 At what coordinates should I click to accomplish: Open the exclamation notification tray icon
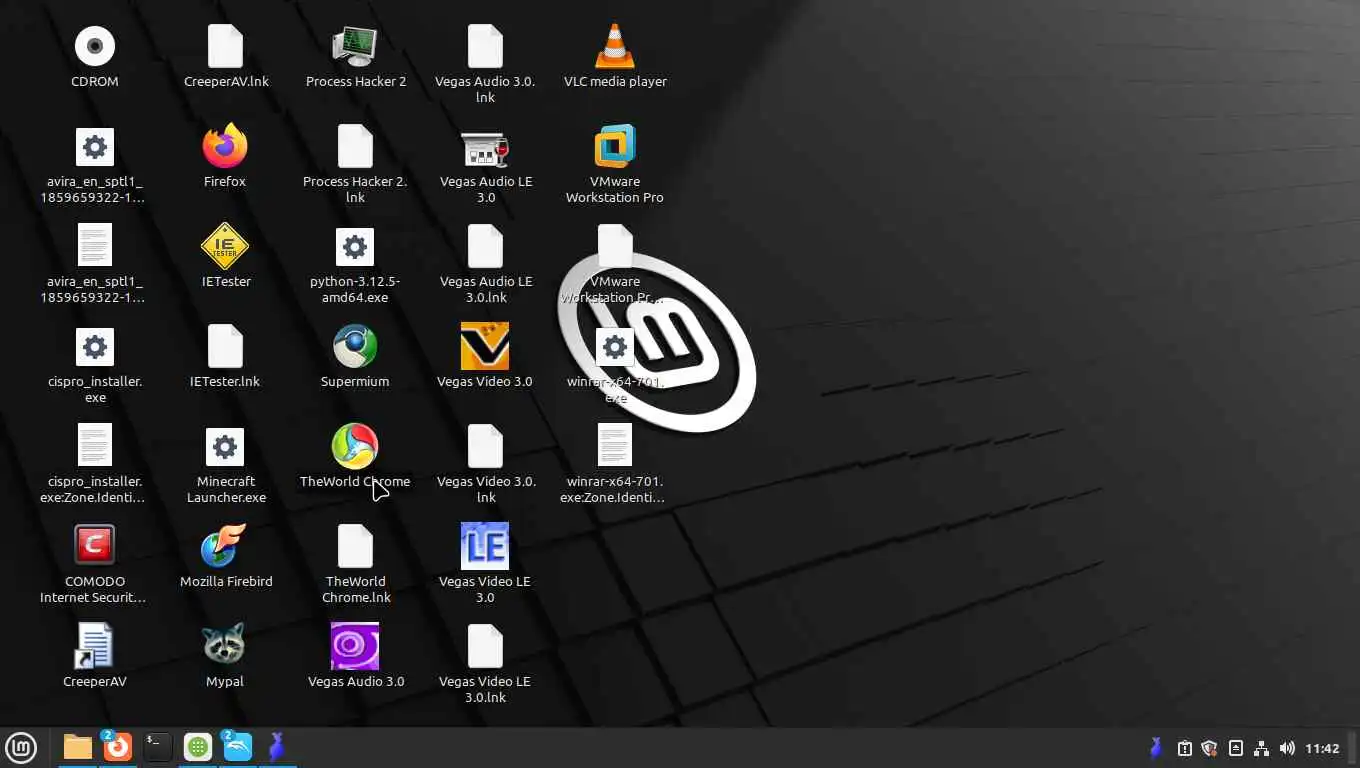coord(1185,748)
